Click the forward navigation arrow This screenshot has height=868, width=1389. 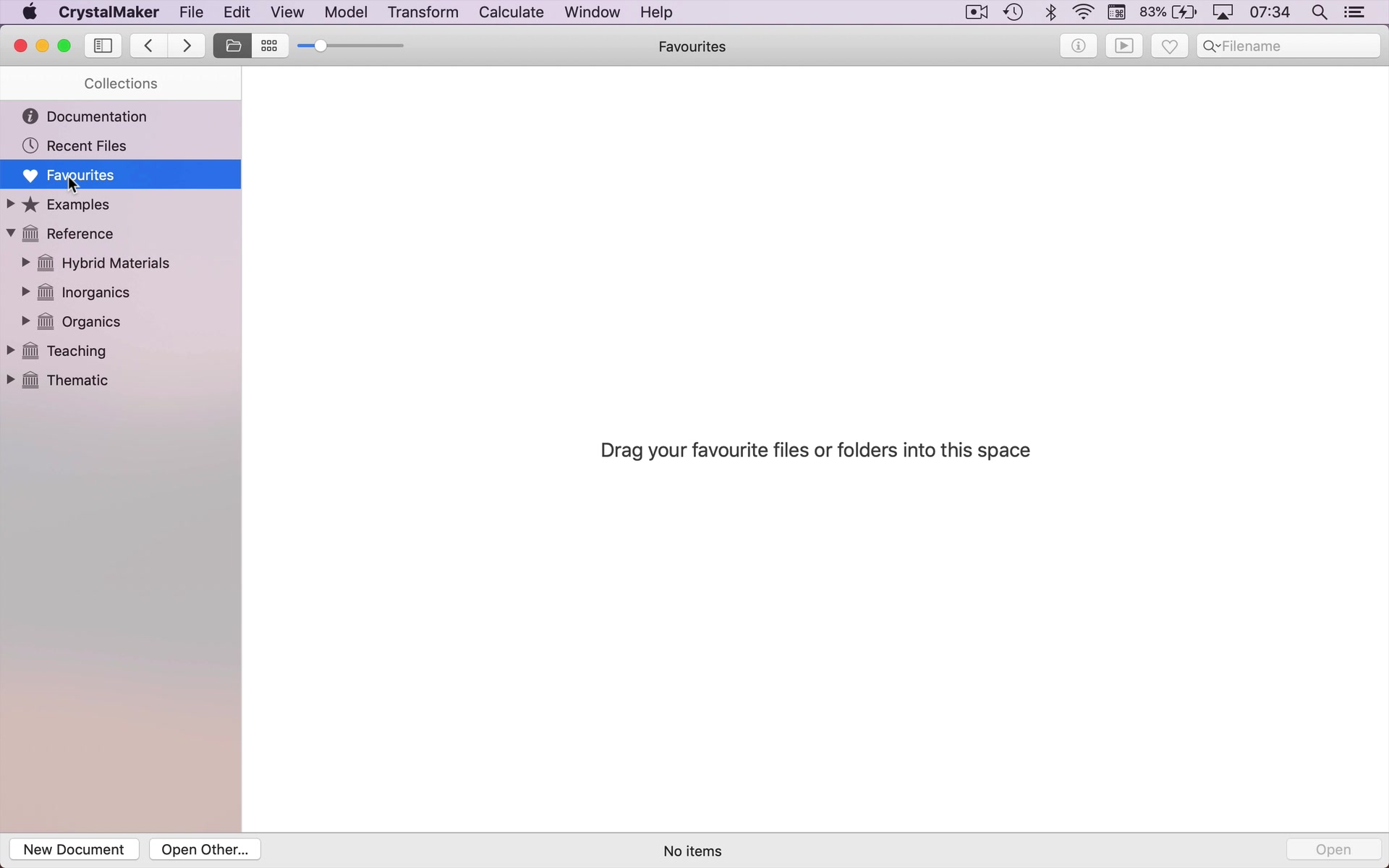point(187,46)
